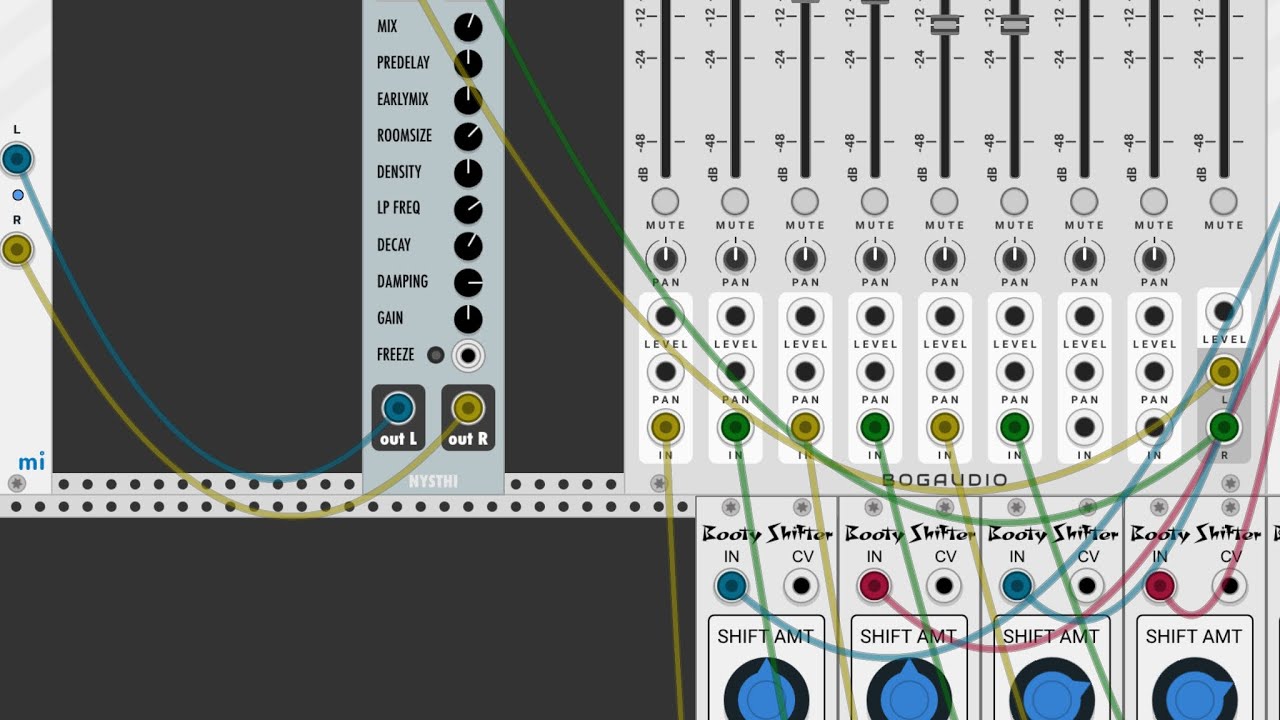Image resolution: width=1280 pixels, height=720 pixels.
Task: Mute the second mixer channel
Action: pyautogui.click(x=735, y=201)
